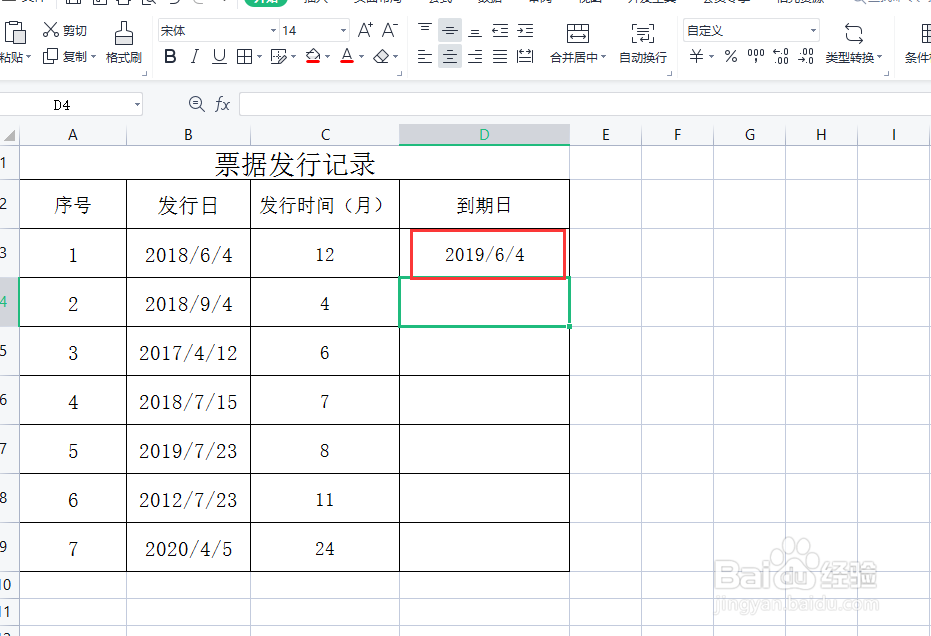Decrease indent in the alignment group
This screenshot has width=931, height=636.
501,30
